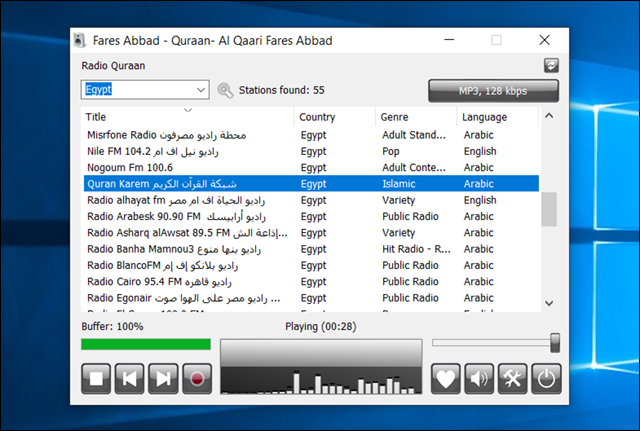Click the green buffer progress bar
The image size is (640, 431).
(x=146, y=344)
